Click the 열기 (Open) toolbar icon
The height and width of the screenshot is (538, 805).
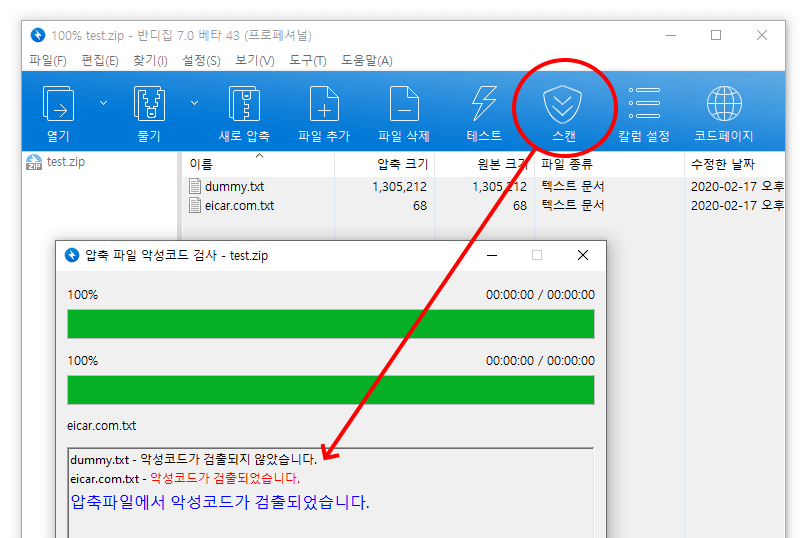pos(58,103)
